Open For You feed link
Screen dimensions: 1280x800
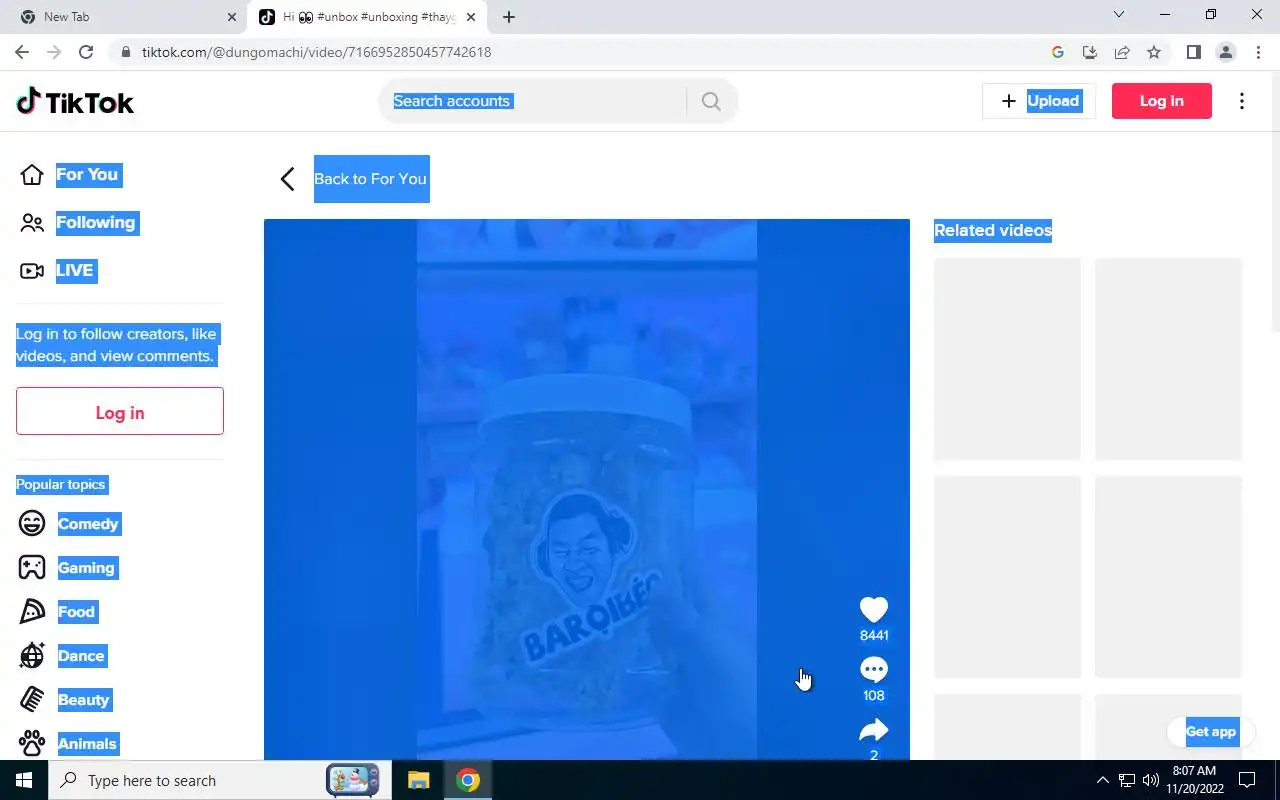click(x=88, y=175)
